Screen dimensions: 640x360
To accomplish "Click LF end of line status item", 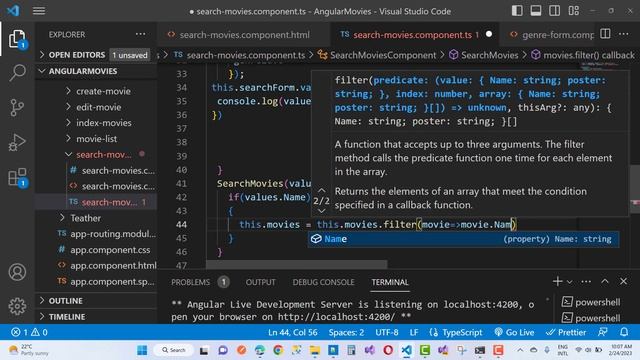I will [414, 332].
